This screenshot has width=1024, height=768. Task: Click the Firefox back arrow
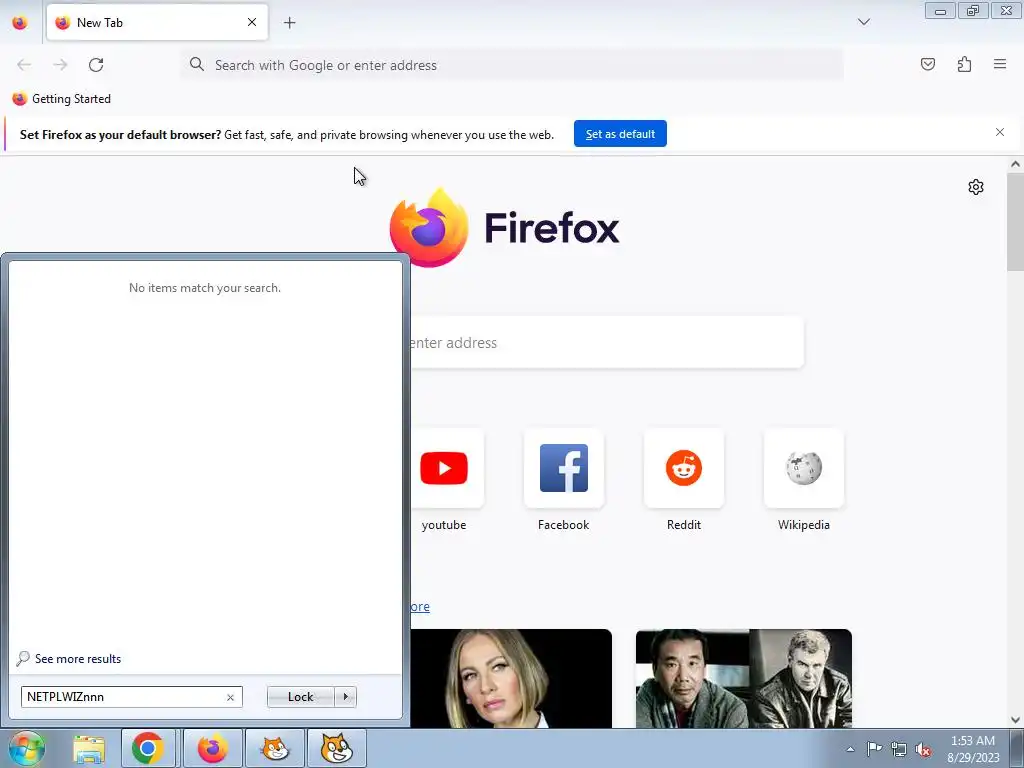pyautogui.click(x=24, y=65)
